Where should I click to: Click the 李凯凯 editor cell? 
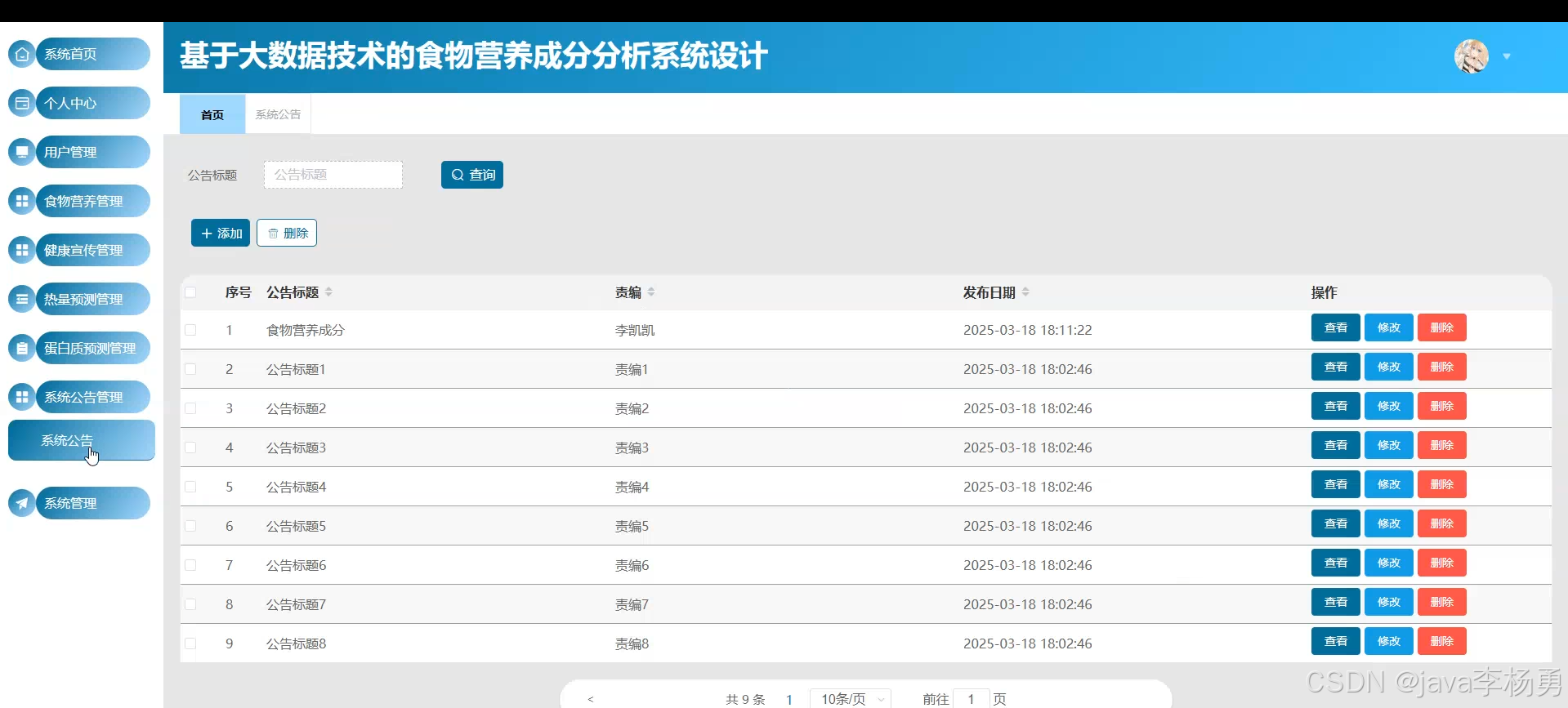coord(635,330)
